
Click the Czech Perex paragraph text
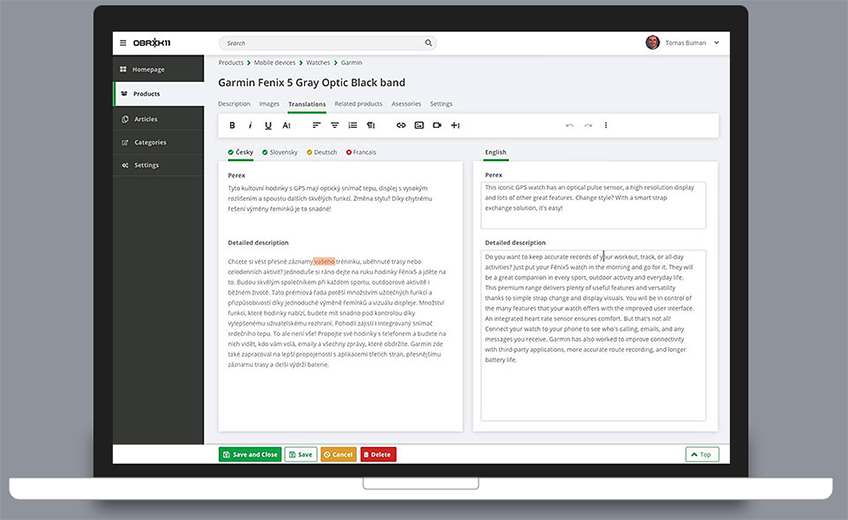pyautogui.click(x=330, y=198)
